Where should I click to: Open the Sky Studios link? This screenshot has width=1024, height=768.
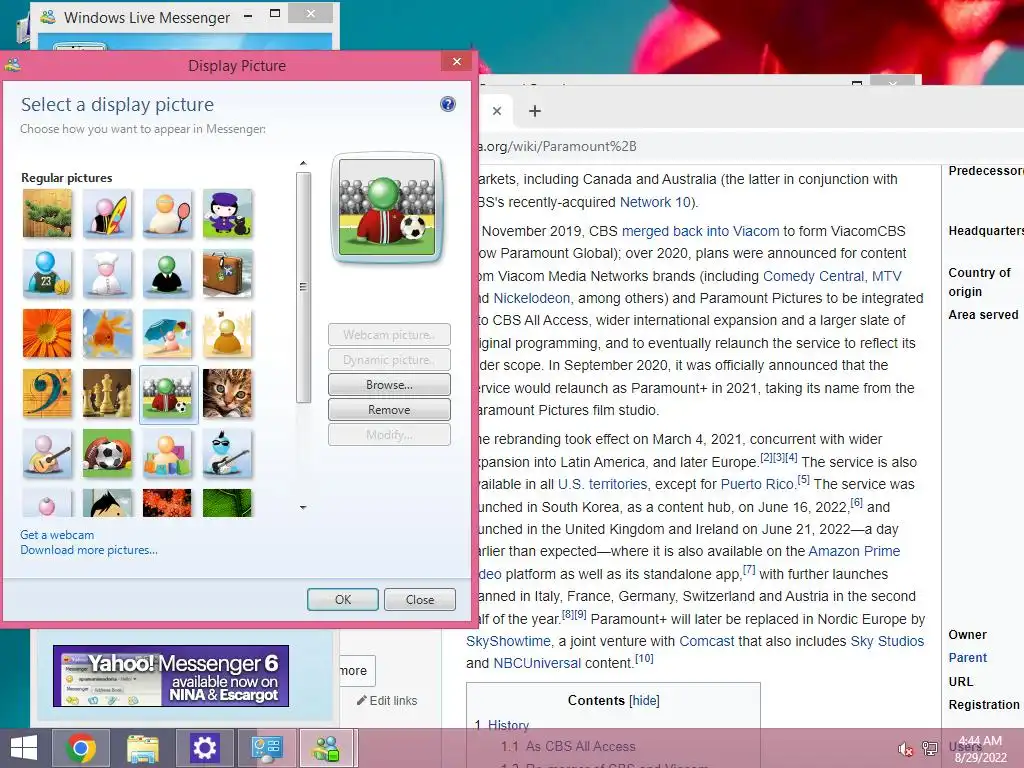coord(887,641)
